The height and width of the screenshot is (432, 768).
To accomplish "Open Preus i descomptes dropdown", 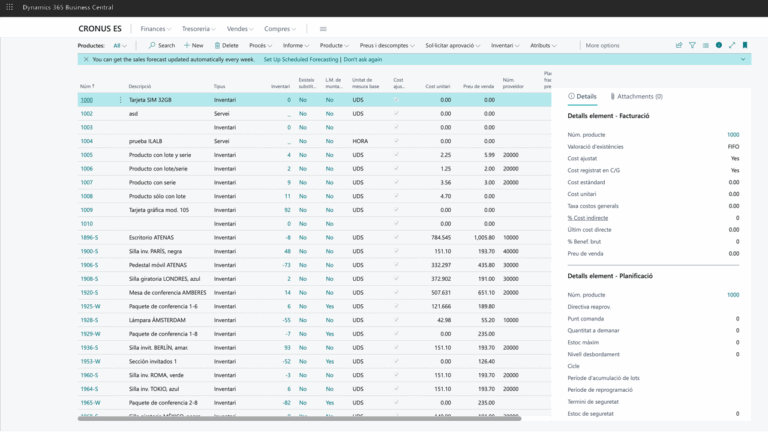I will [387, 46].
